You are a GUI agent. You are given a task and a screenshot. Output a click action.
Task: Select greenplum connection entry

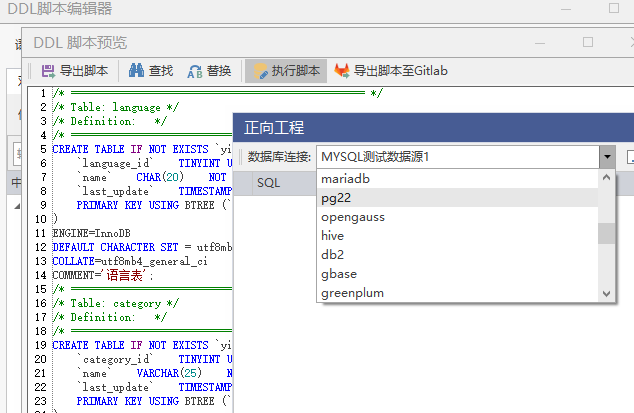457,293
